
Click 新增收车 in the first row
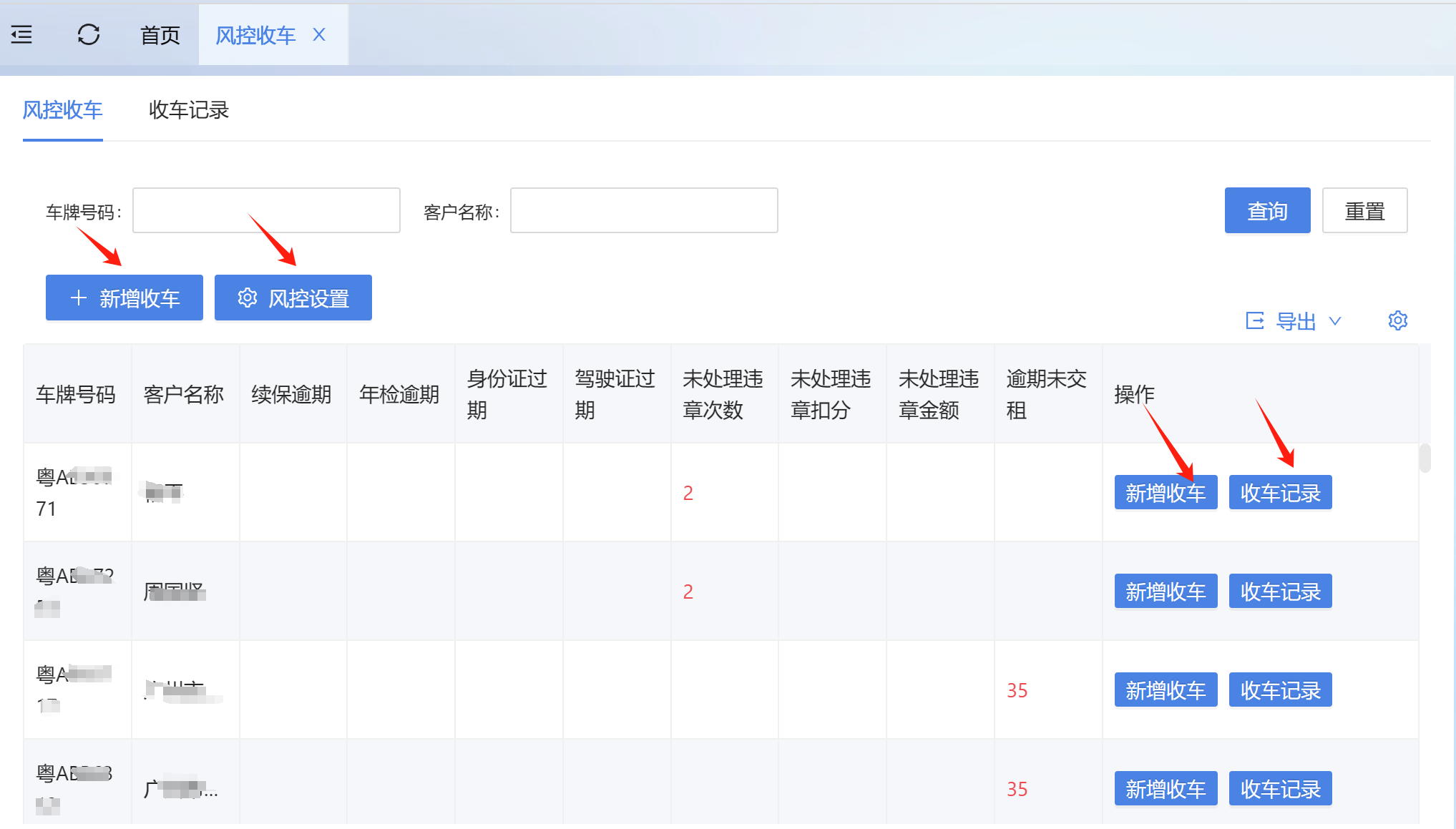(x=1166, y=493)
